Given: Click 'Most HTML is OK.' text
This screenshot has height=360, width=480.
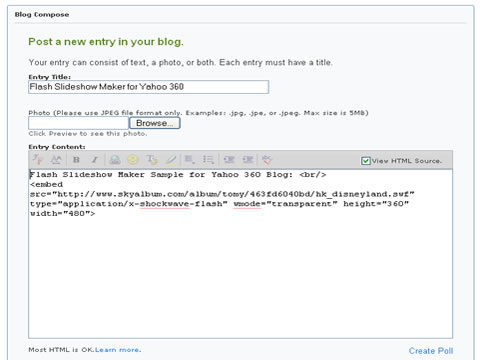Looking at the screenshot, I should 62,350.
